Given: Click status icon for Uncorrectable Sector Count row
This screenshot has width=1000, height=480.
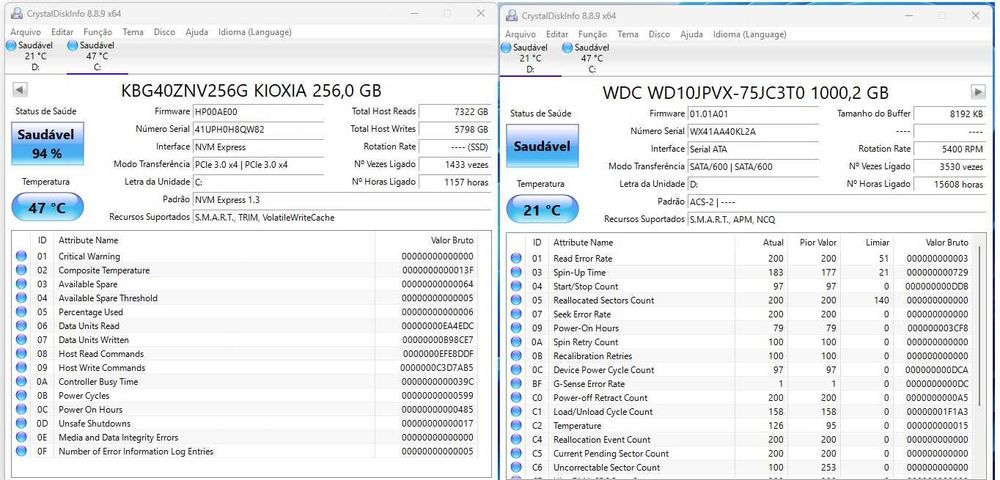Looking at the screenshot, I should (x=517, y=467).
